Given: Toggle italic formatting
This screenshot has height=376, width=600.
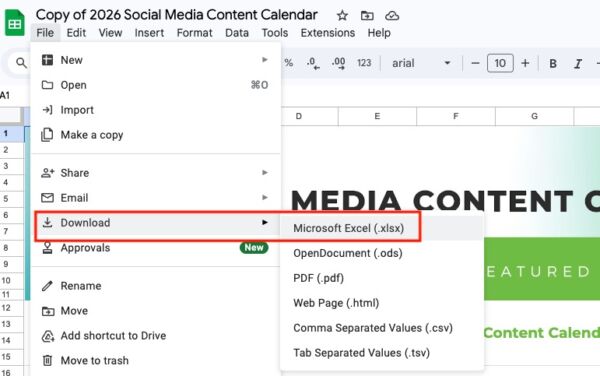Looking at the screenshot, I should [578, 63].
